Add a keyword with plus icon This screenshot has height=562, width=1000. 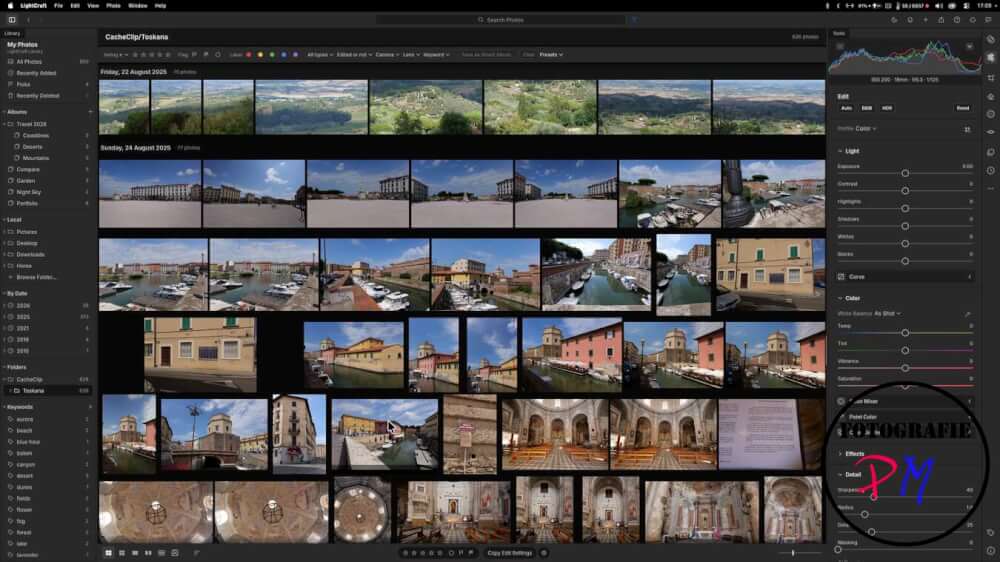point(90,407)
